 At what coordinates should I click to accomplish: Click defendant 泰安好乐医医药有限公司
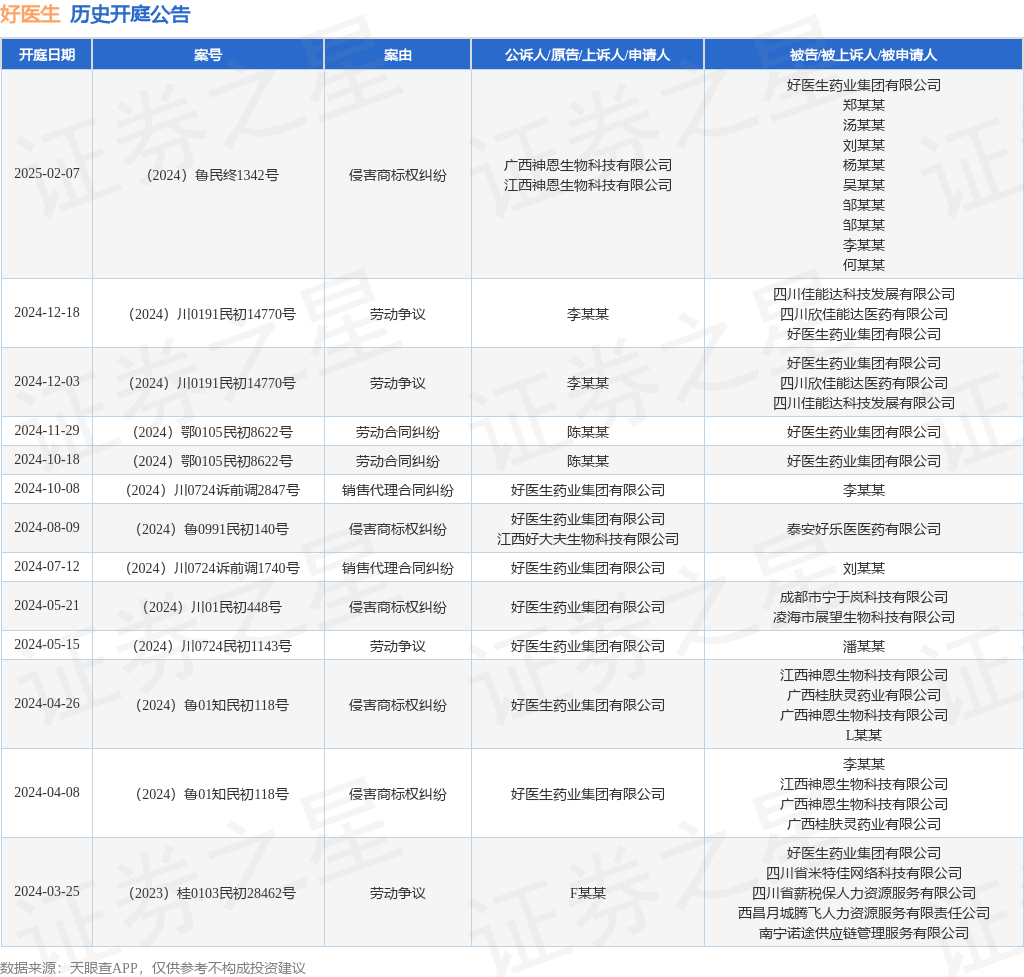point(863,530)
